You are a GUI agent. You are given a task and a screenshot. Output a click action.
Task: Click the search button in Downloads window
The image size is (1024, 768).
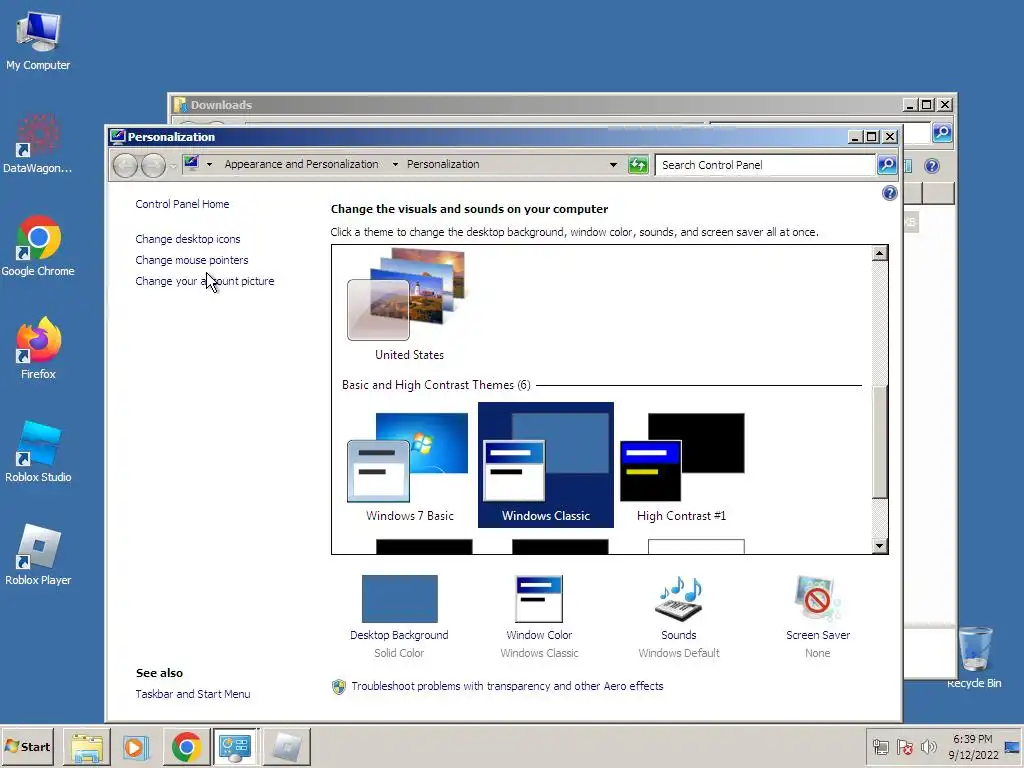(942, 133)
